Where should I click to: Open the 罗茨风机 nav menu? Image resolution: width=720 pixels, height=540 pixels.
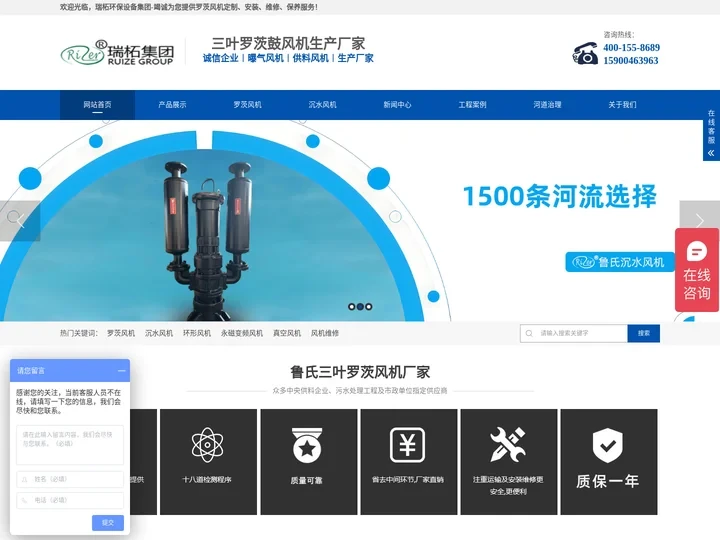248,105
